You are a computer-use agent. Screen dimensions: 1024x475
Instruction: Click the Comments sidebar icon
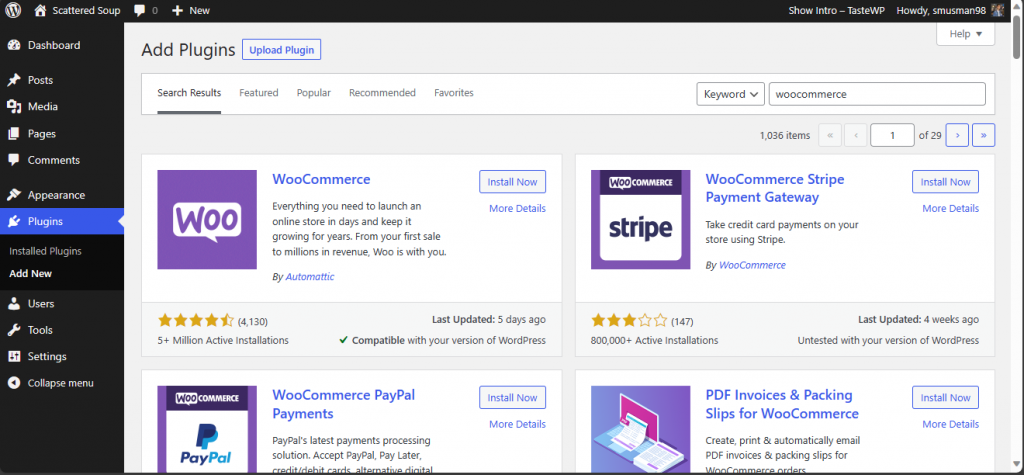14,160
